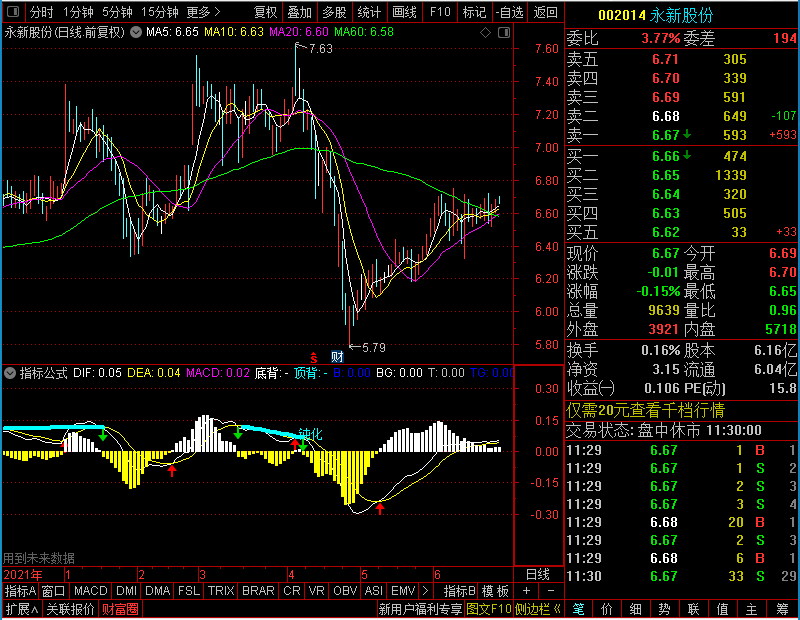Select the 1分钟 period
The image size is (800, 620).
click(x=78, y=12)
